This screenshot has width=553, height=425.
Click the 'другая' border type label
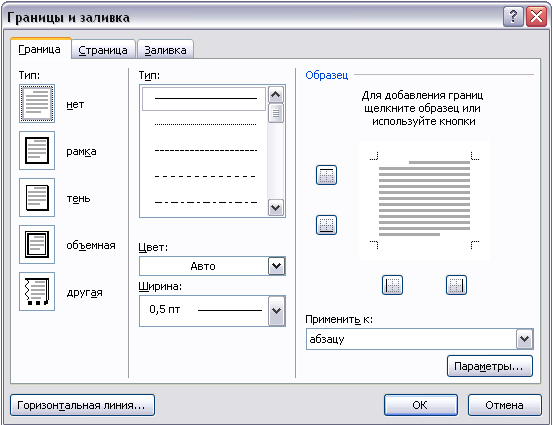tap(84, 292)
